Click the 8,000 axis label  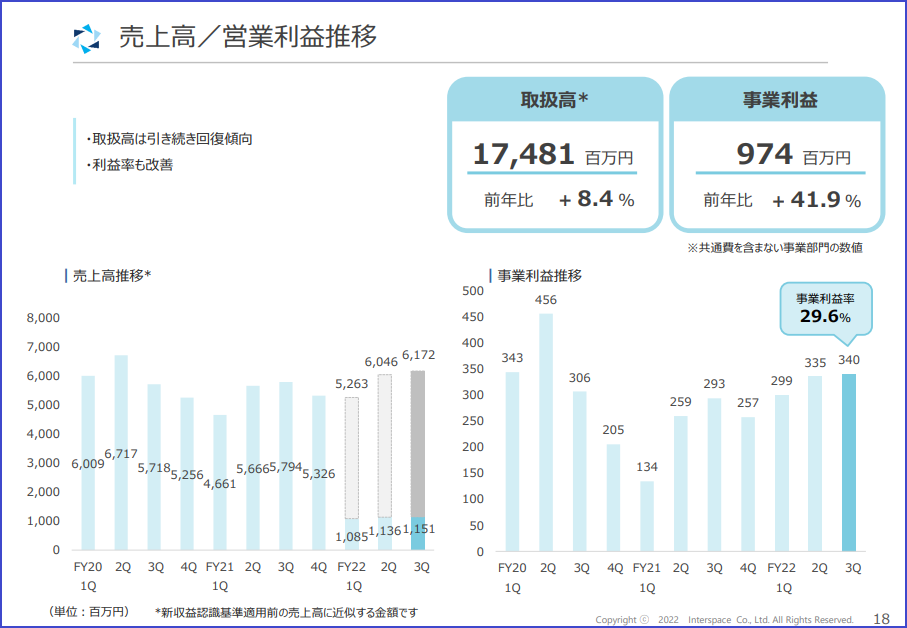click(x=43, y=317)
